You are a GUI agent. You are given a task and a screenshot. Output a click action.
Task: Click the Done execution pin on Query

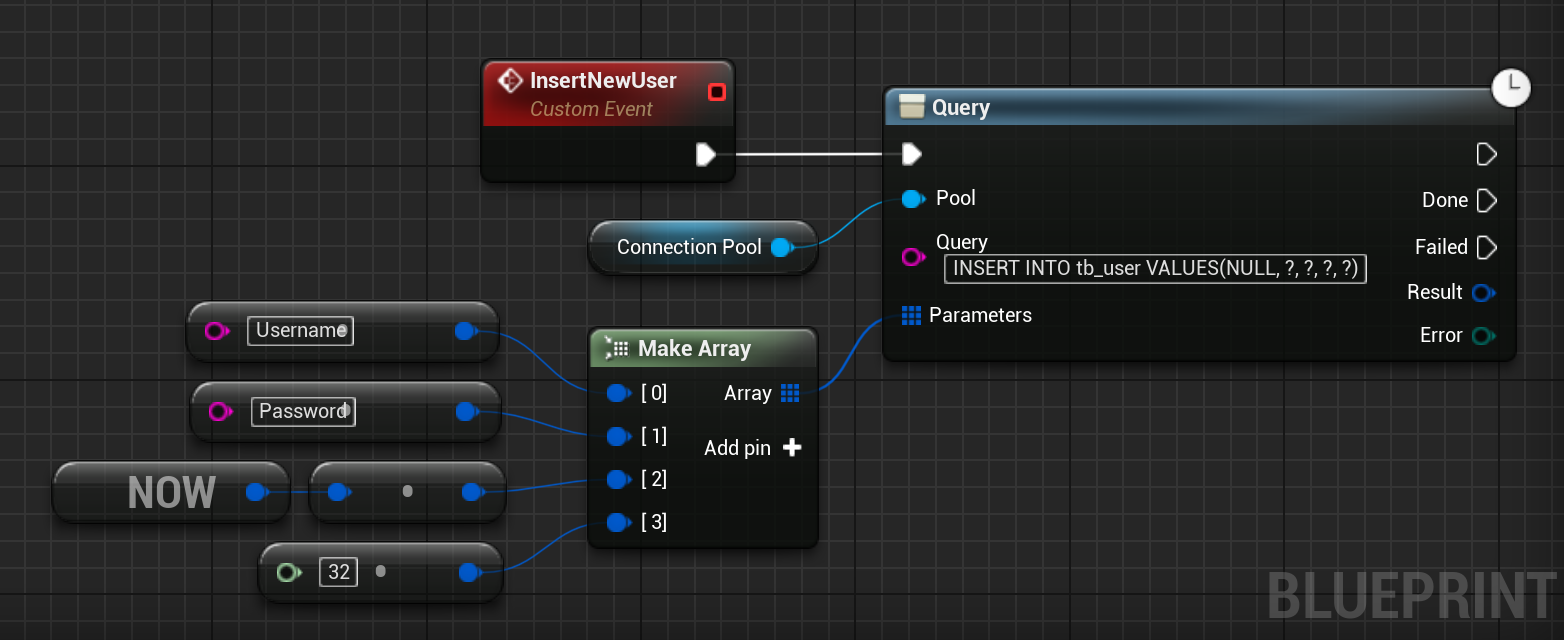click(x=1487, y=200)
